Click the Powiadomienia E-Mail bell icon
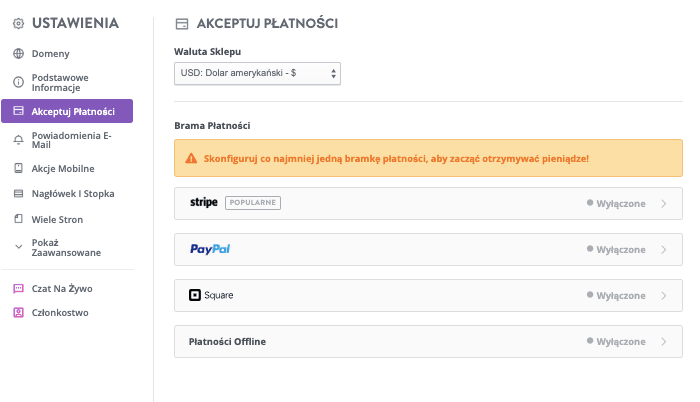 click(18, 141)
